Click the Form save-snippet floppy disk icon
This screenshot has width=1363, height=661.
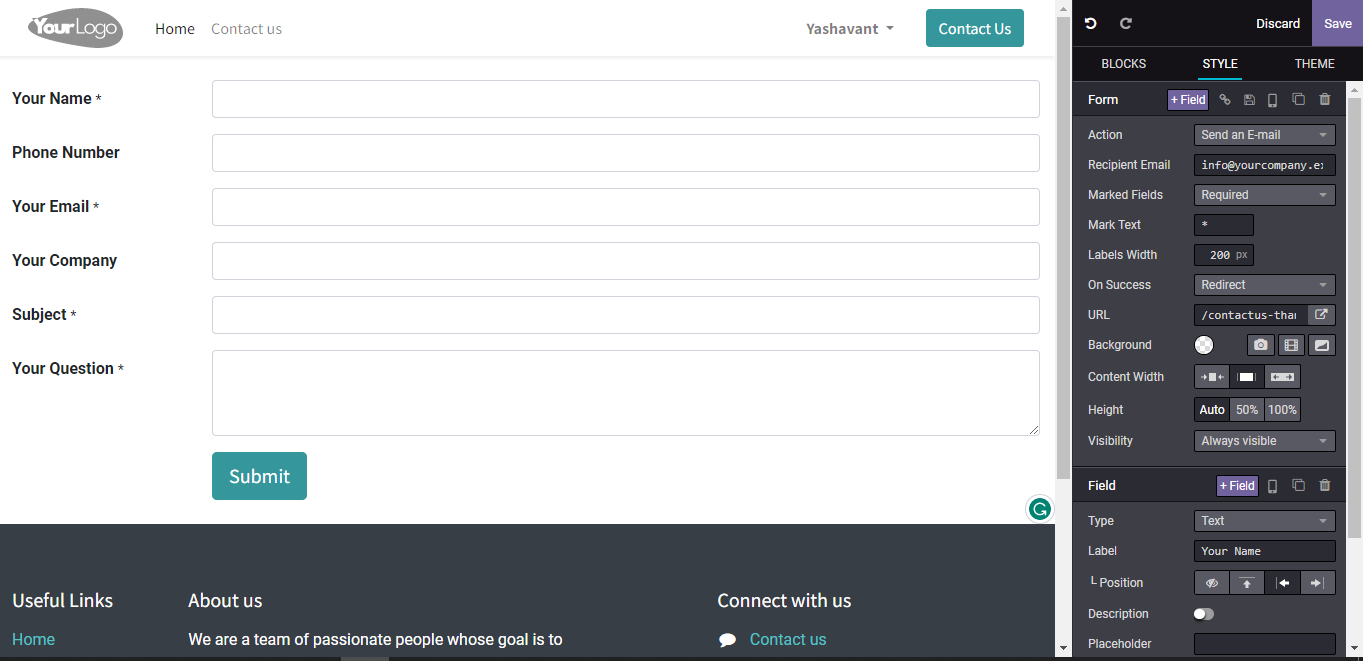(x=1249, y=100)
